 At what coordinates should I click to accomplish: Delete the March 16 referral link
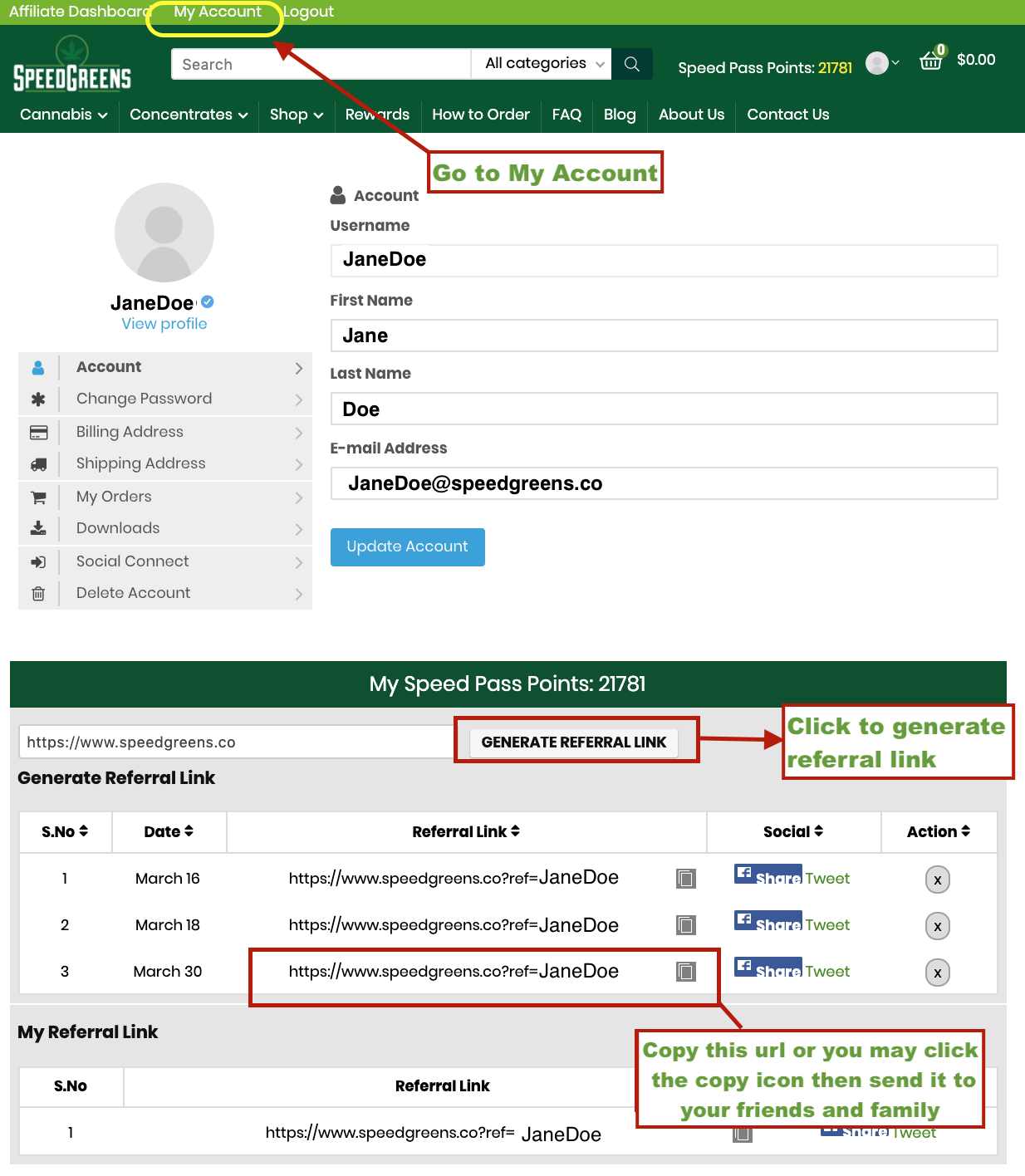tap(938, 880)
